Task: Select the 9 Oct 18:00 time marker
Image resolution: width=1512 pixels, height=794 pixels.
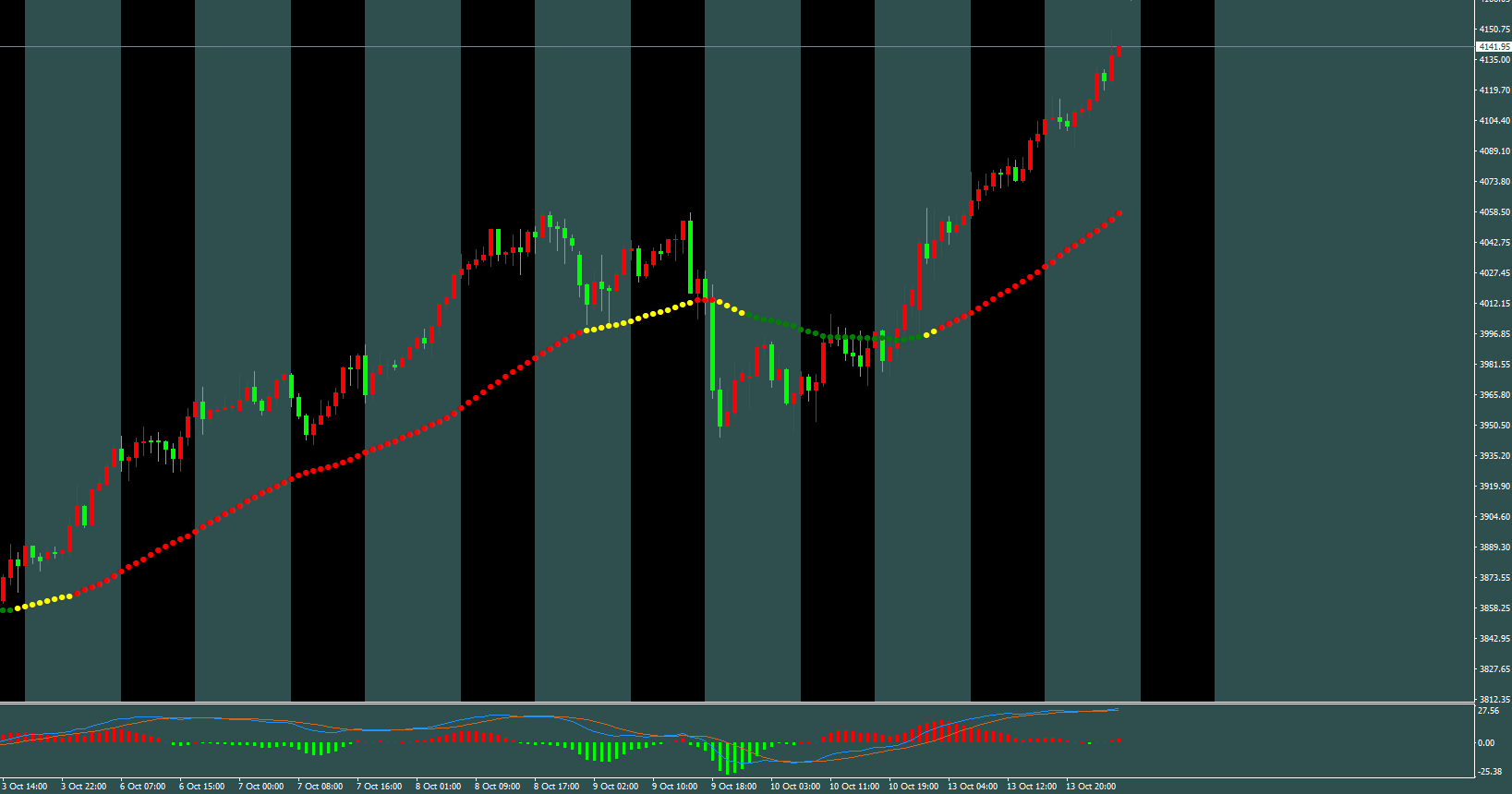Action: (x=734, y=787)
